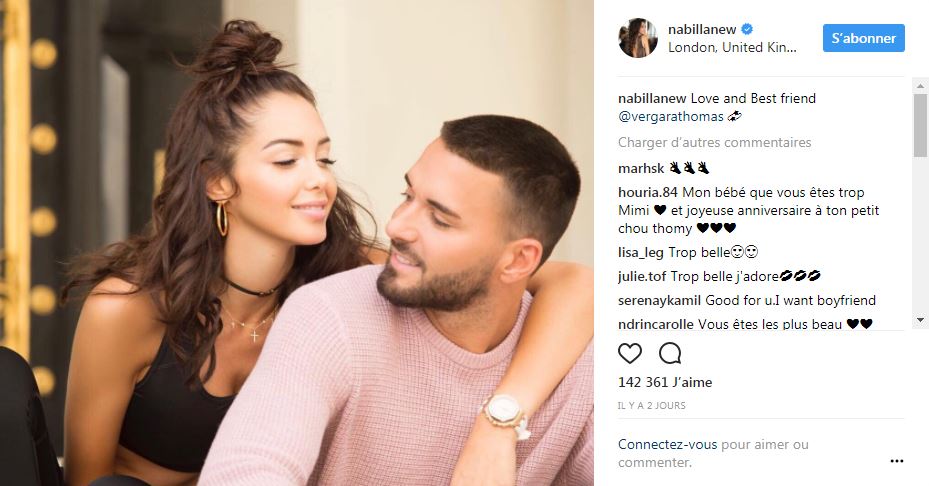Open lisa_leg commenter profile
The width and height of the screenshot is (929, 486).
[x=640, y=252]
